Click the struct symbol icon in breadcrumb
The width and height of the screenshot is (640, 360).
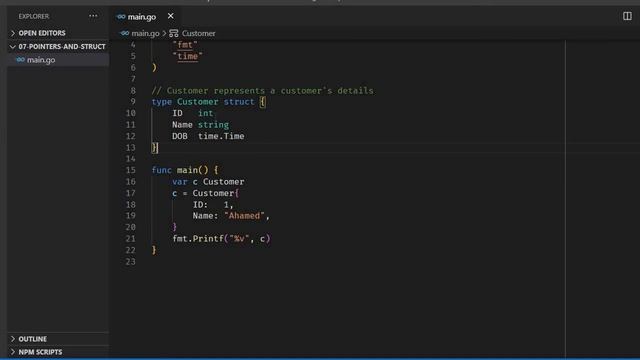[174, 33]
